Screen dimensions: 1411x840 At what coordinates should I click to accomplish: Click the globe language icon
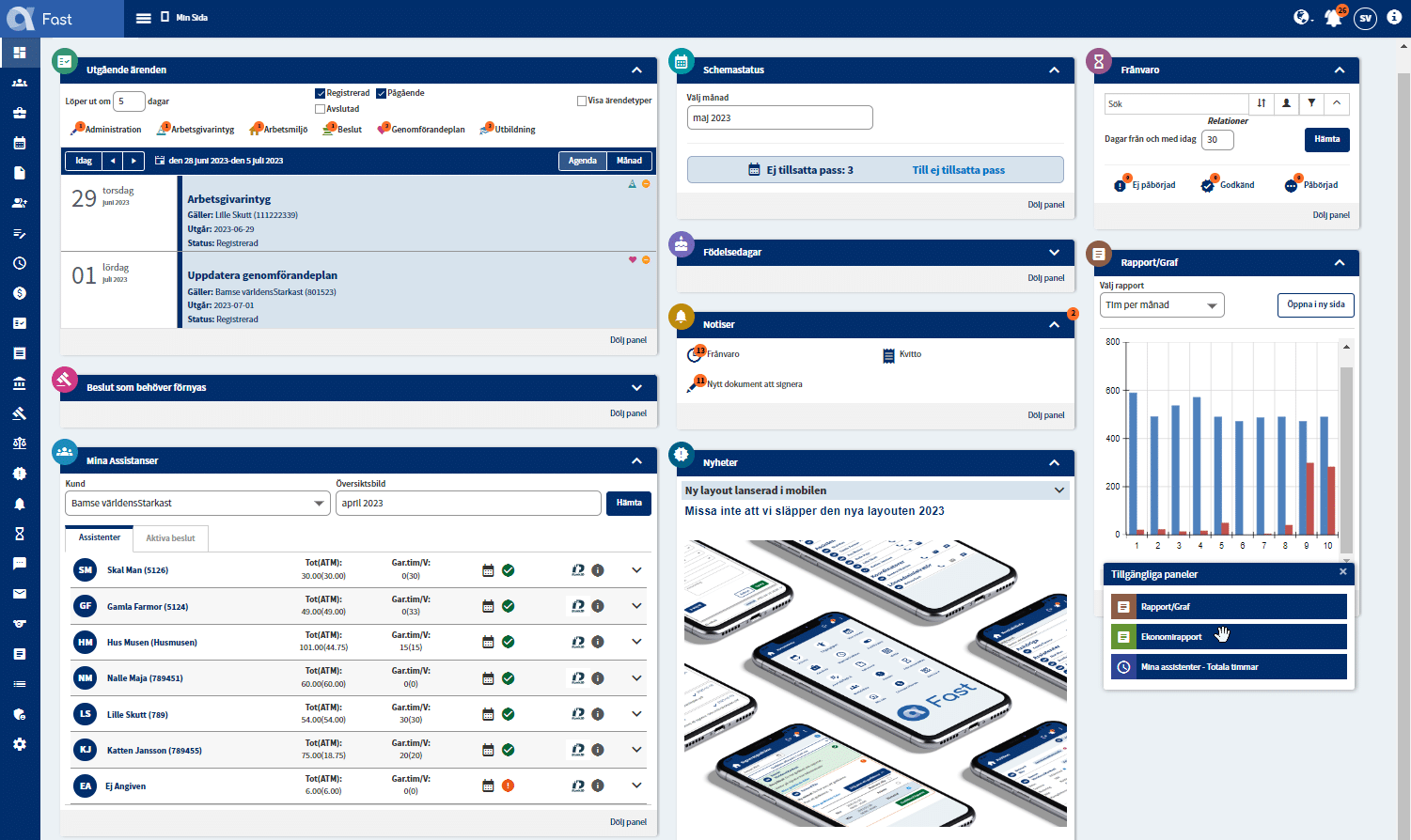point(1302,18)
